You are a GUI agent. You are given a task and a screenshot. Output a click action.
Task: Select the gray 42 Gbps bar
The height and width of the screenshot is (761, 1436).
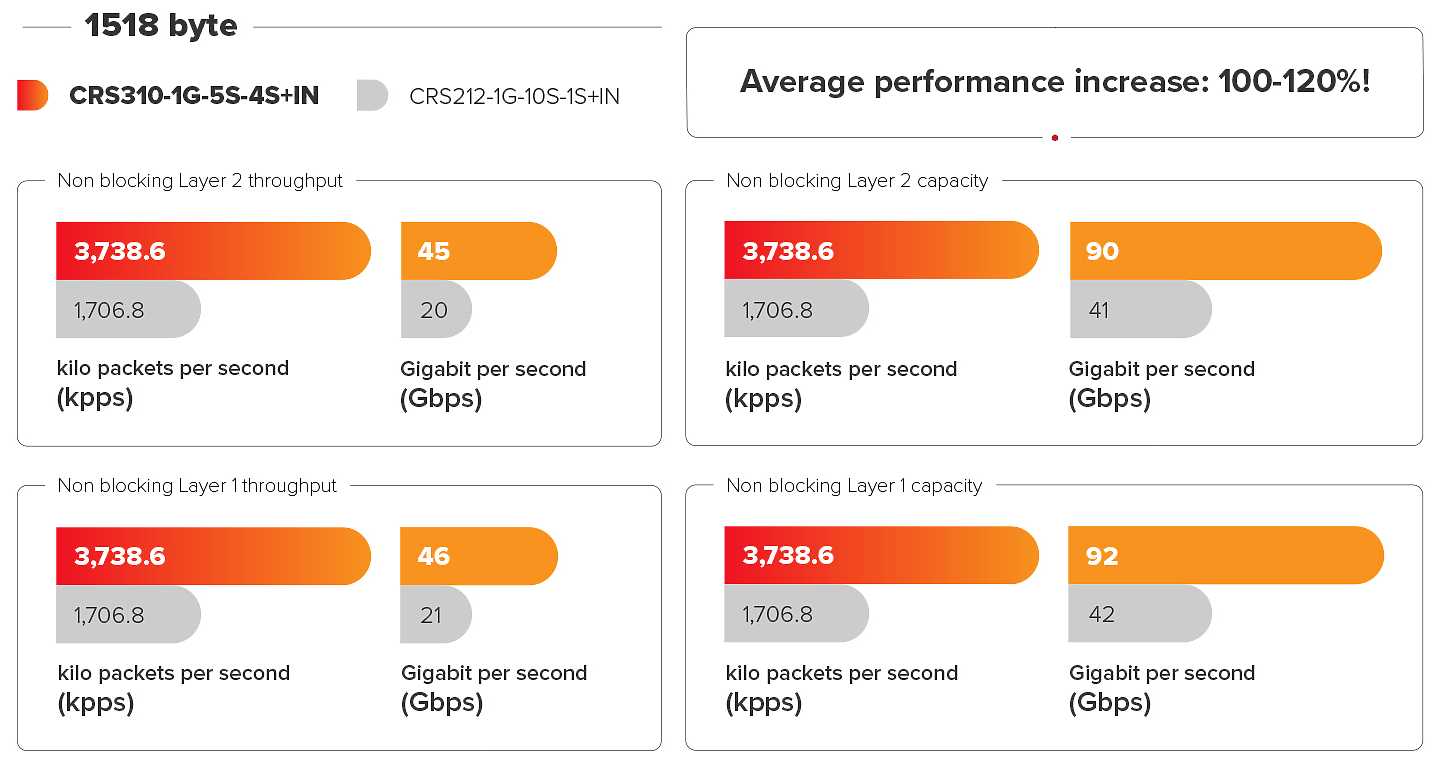pyautogui.click(x=1139, y=614)
